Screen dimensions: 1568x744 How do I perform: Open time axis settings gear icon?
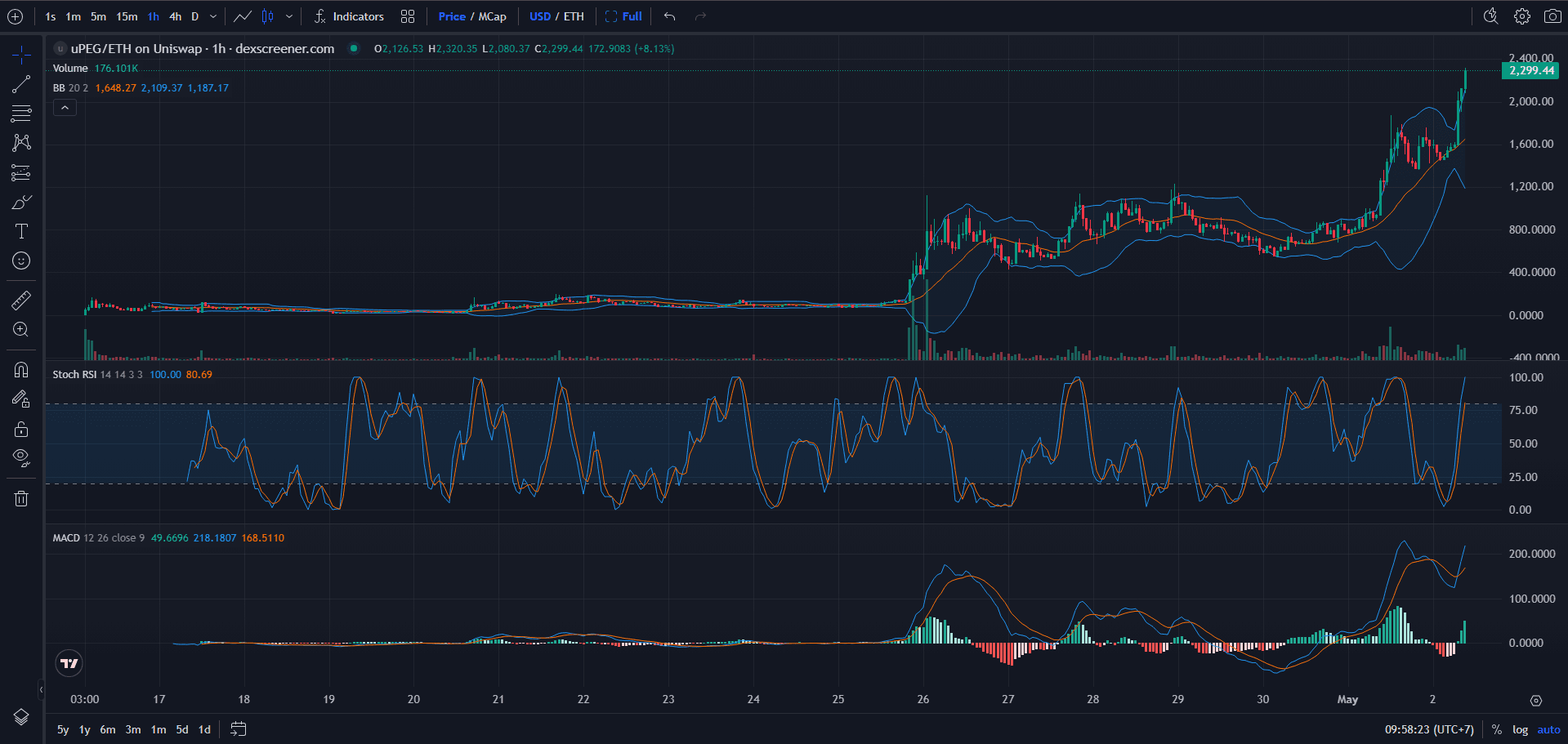pyautogui.click(x=1536, y=701)
